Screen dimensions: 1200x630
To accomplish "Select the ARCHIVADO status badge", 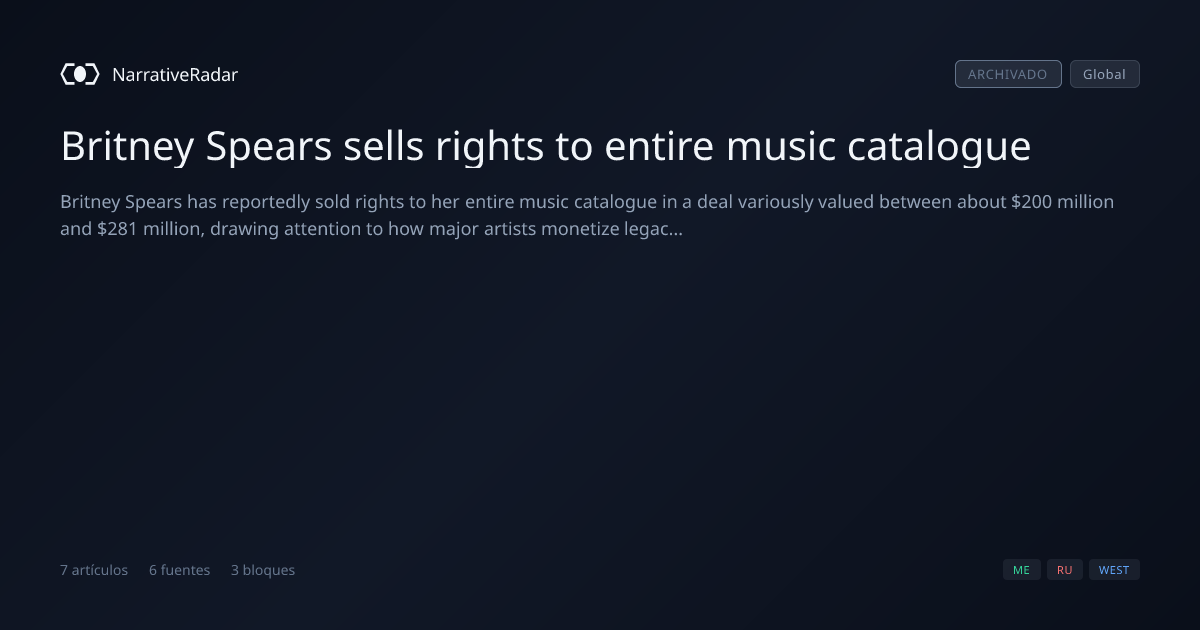I will pyautogui.click(x=1008, y=74).
